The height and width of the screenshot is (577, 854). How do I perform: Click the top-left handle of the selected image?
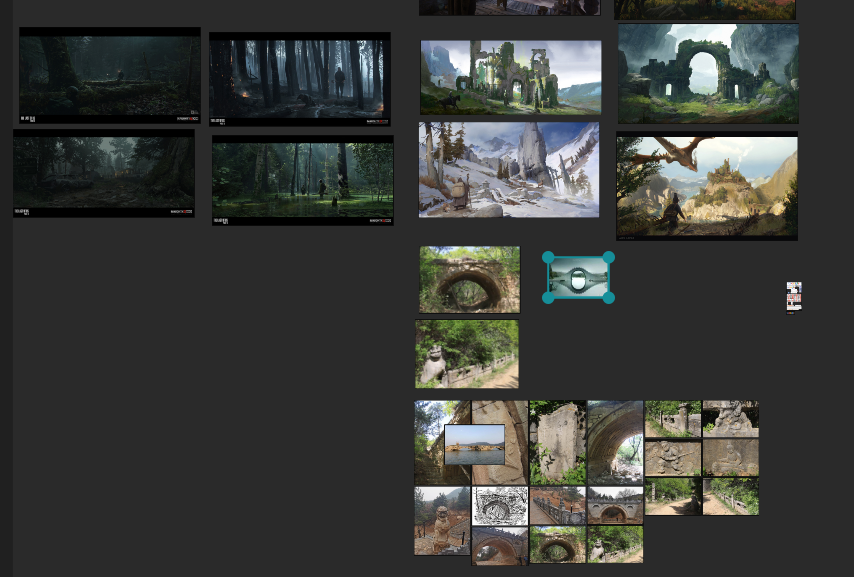coord(548,257)
